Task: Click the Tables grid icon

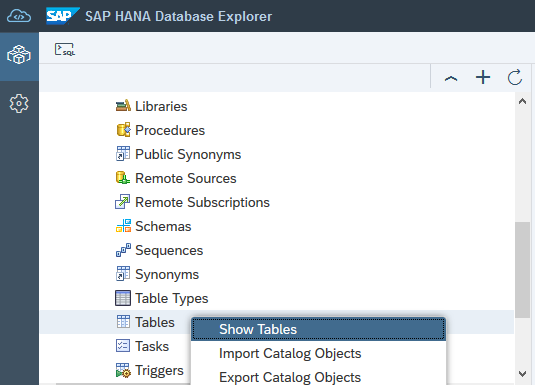Action: tap(123, 322)
